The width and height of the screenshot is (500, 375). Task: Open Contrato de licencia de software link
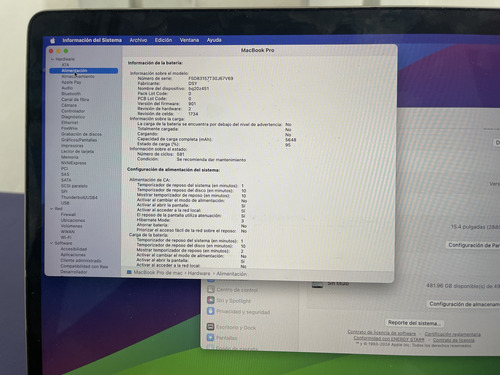(382, 333)
